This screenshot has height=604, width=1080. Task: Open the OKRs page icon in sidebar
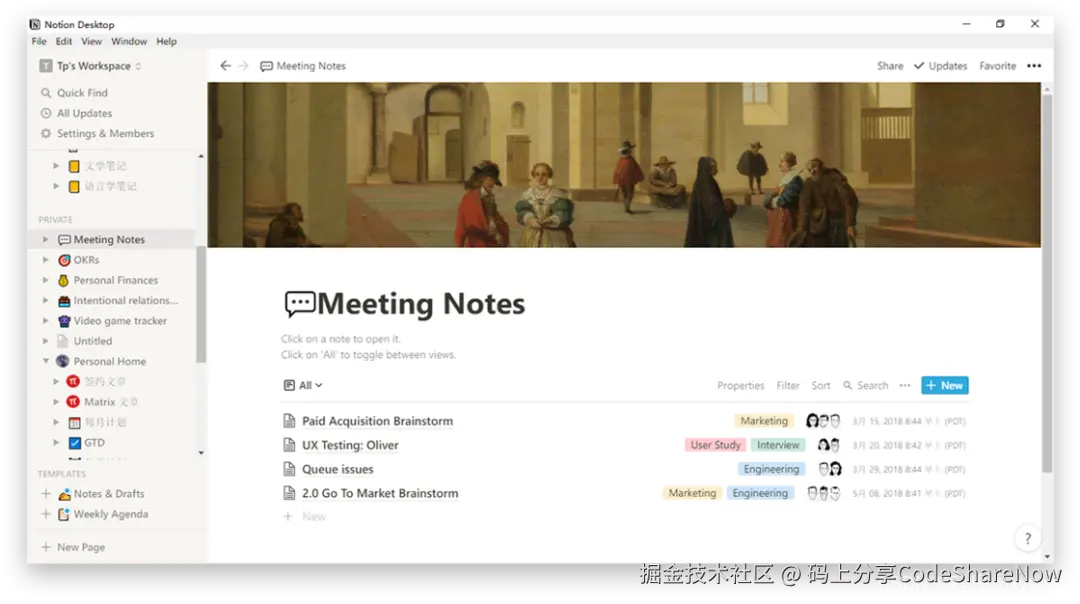click(x=64, y=260)
